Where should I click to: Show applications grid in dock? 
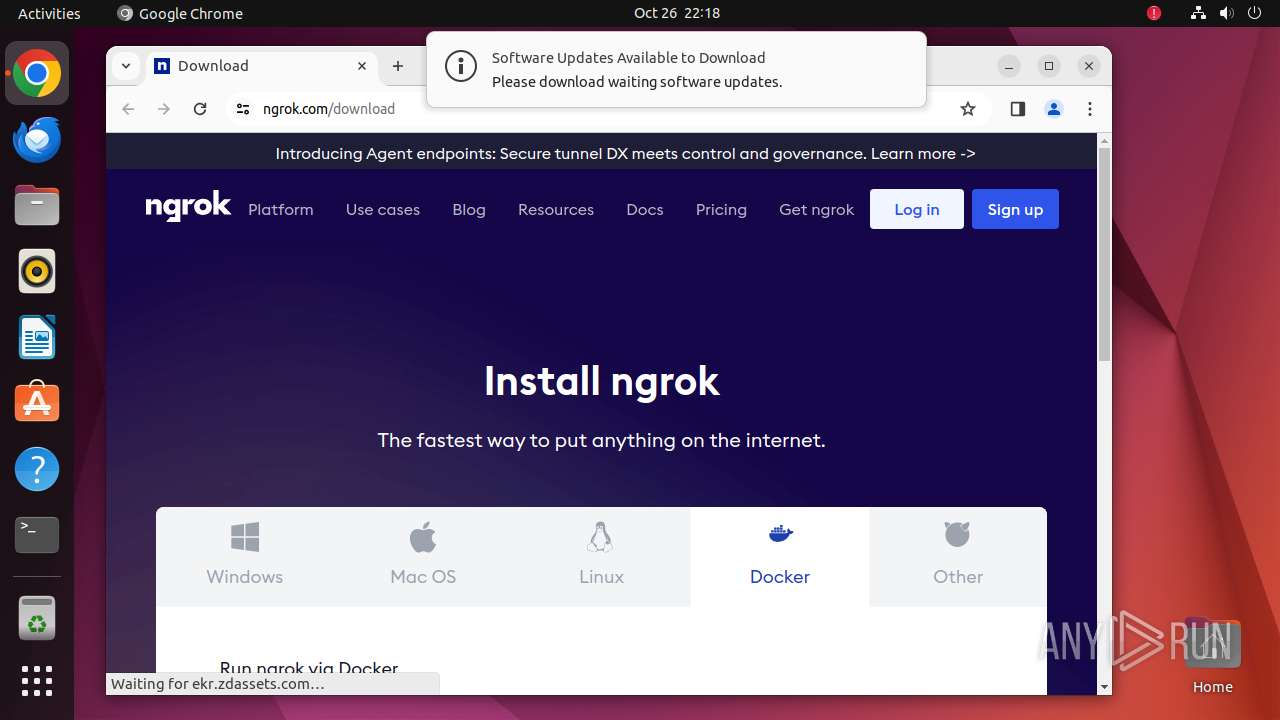click(37, 681)
